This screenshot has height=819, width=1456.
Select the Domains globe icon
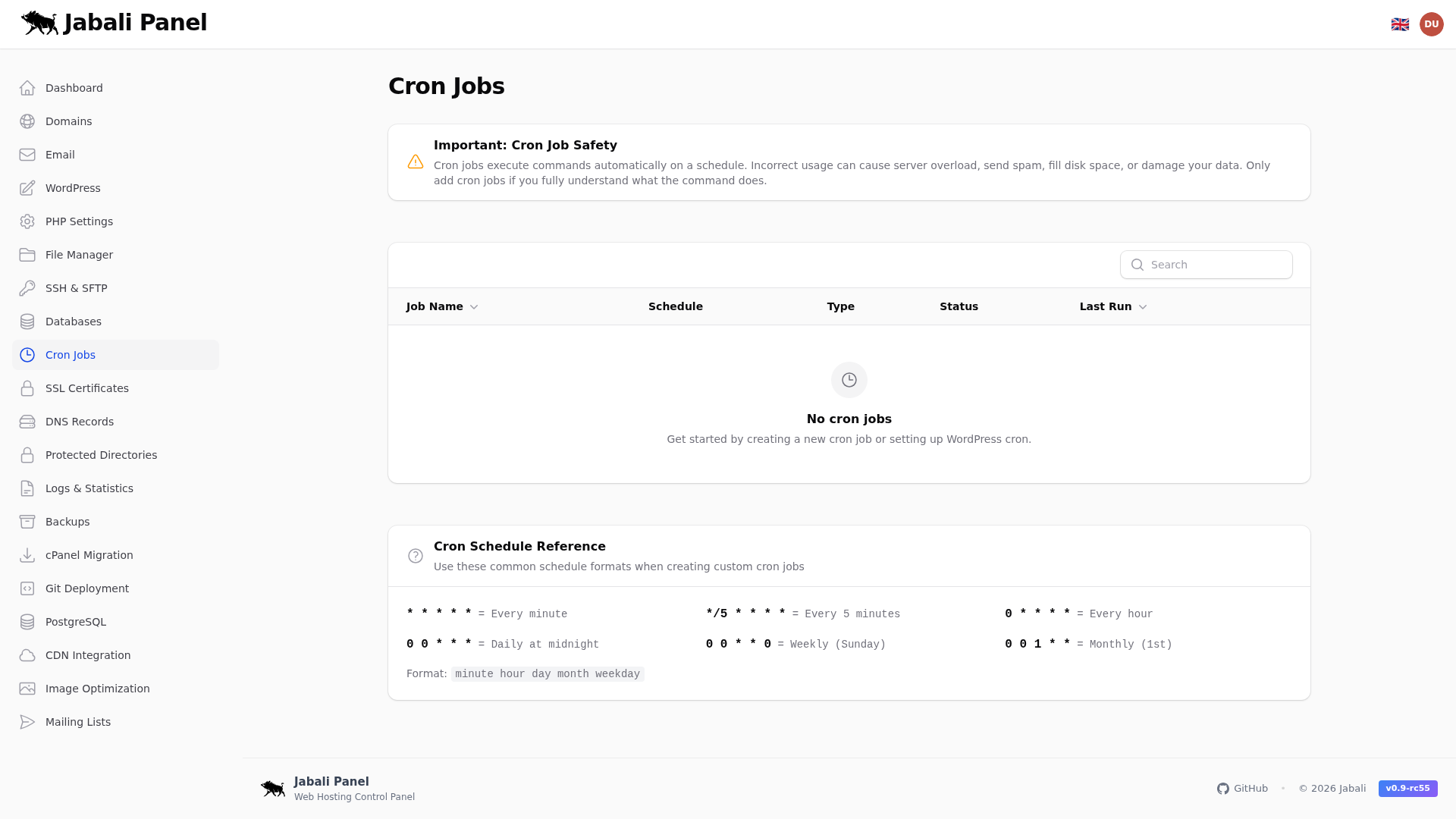(27, 121)
